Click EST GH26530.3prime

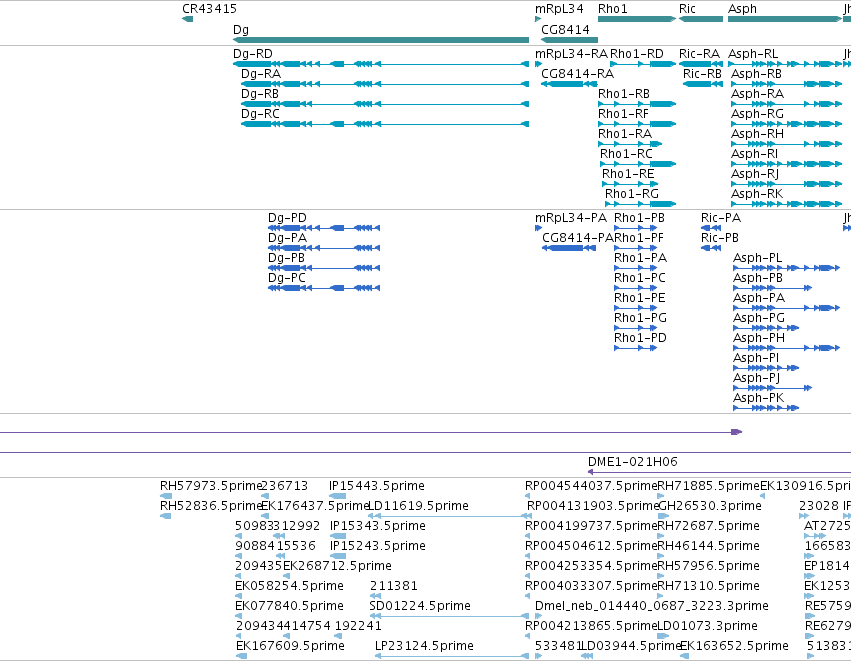(663, 516)
